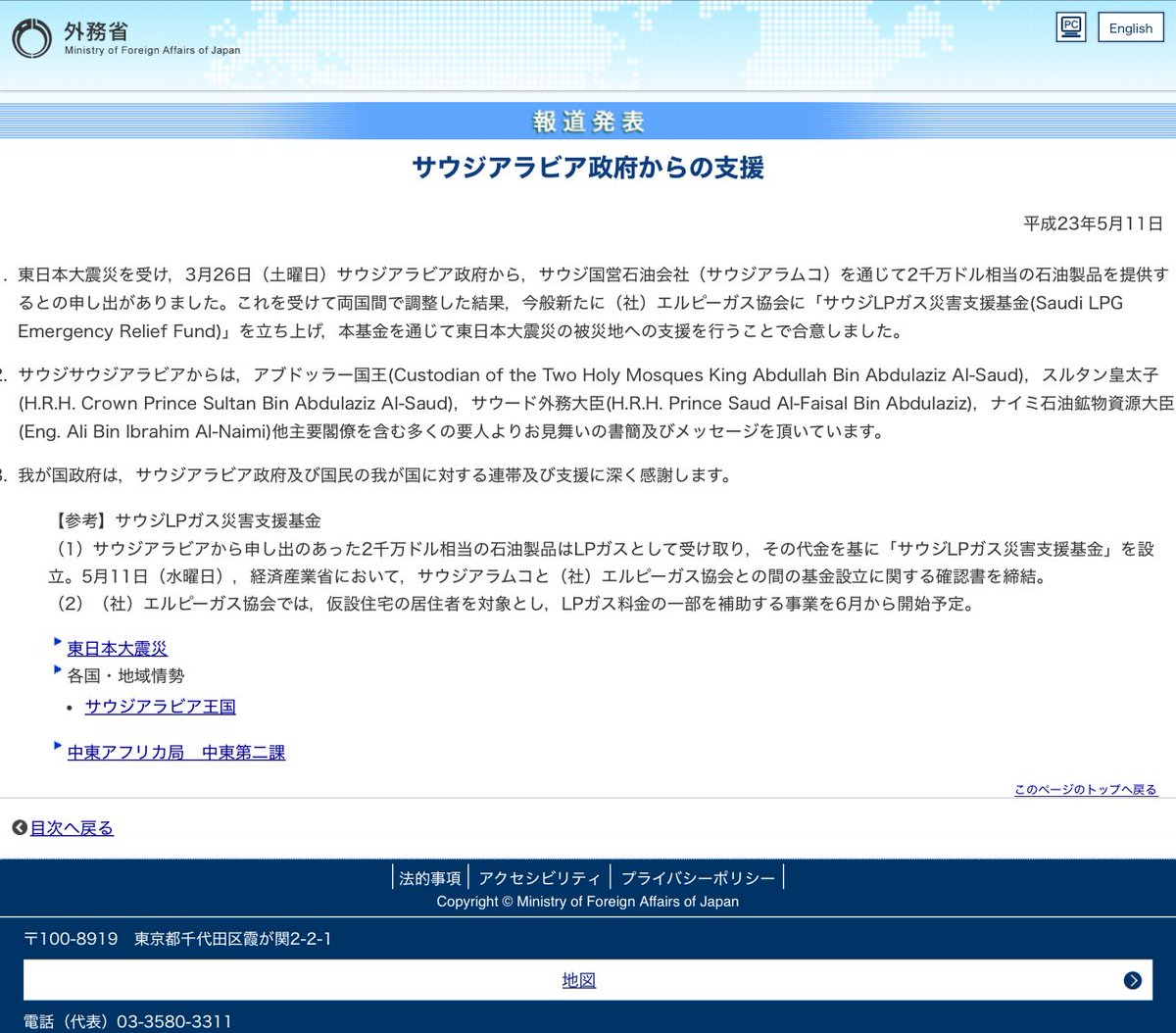The height and width of the screenshot is (1033, 1176).
Task: Click the date 平成23年5月11日
Action: pos(1094,223)
